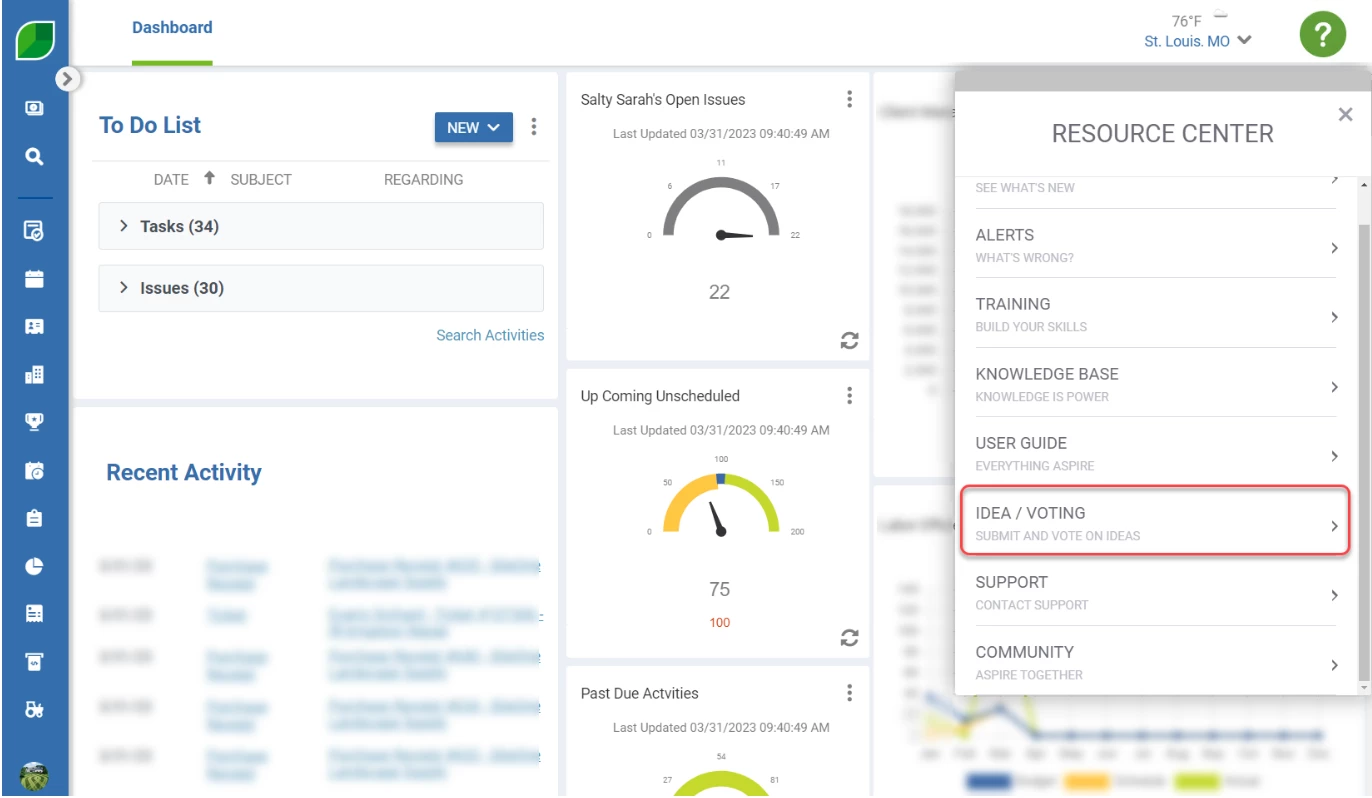Open the money/cash icon in sidebar
The image size is (1372, 798).
pos(34,108)
